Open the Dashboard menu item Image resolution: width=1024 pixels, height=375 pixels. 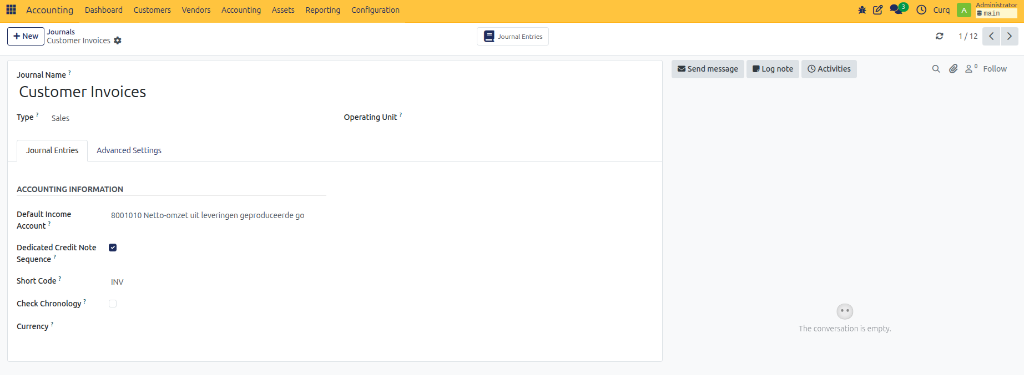click(103, 10)
